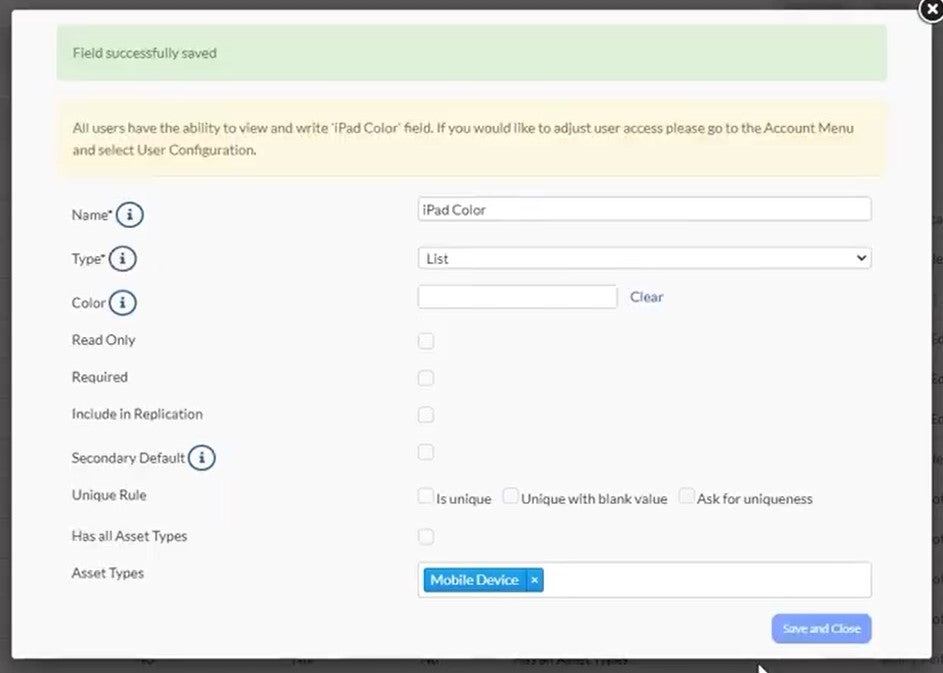Image resolution: width=943 pixels, height=673 pixels.
Task: Enable the Is unique checkbox
Action: click(425, 496)
